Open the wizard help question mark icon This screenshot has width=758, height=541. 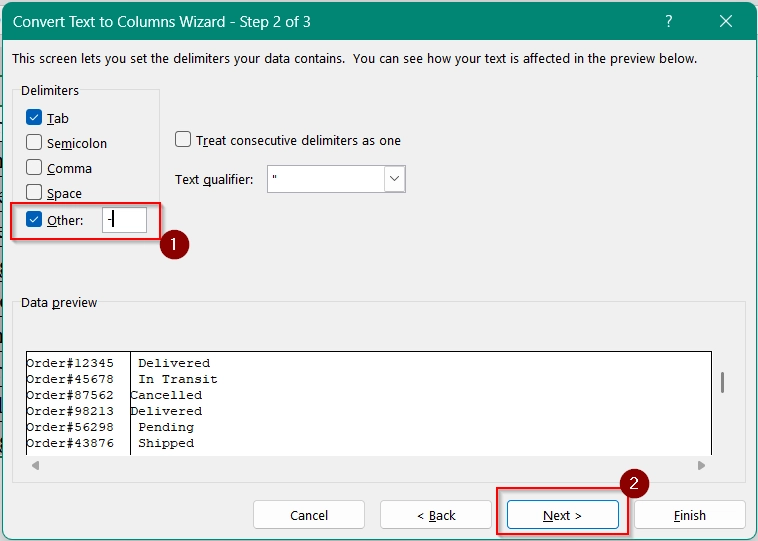pyautogui.click(x=669, y=21)
